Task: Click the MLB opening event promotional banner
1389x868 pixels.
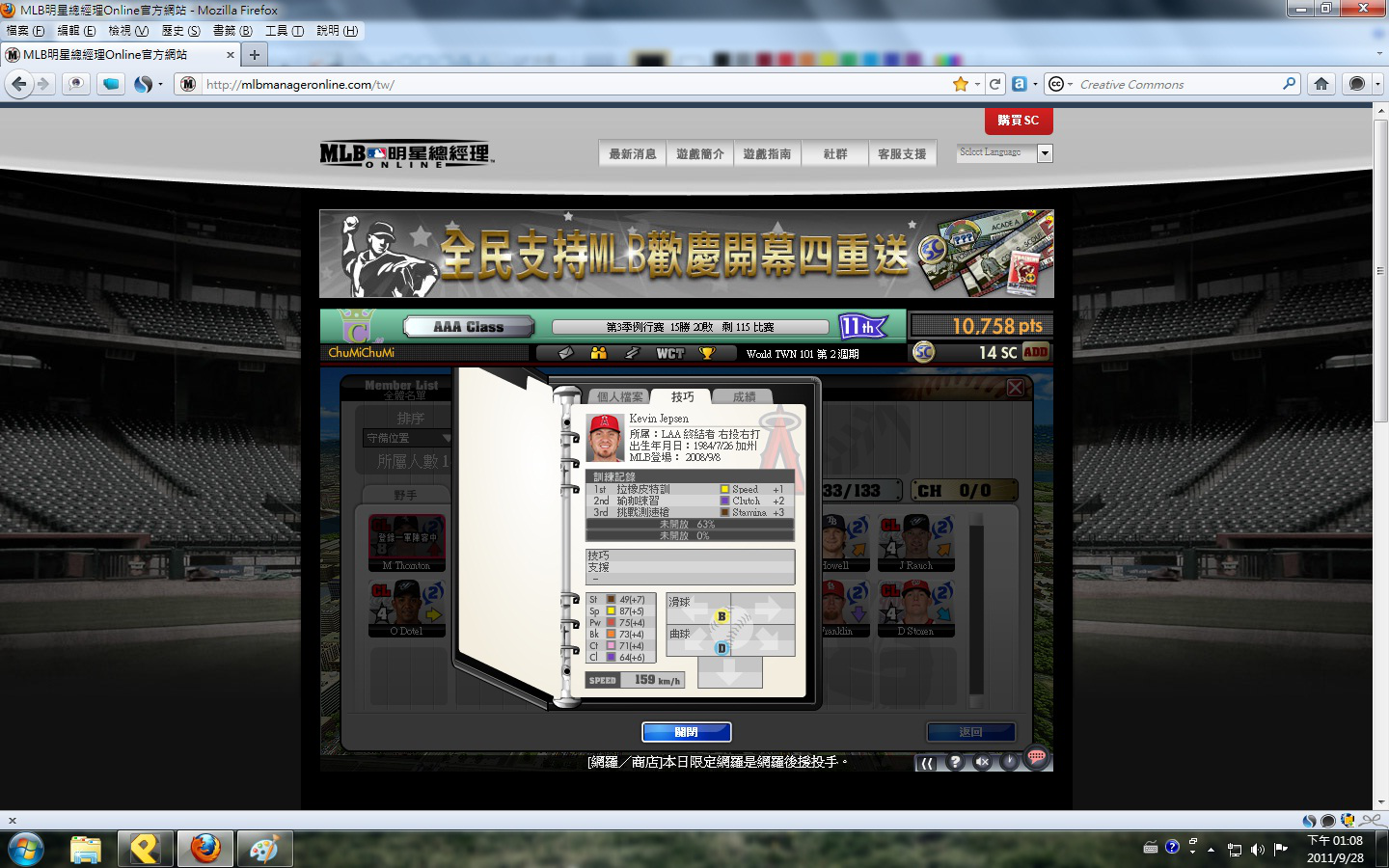Action: point(687,254)
